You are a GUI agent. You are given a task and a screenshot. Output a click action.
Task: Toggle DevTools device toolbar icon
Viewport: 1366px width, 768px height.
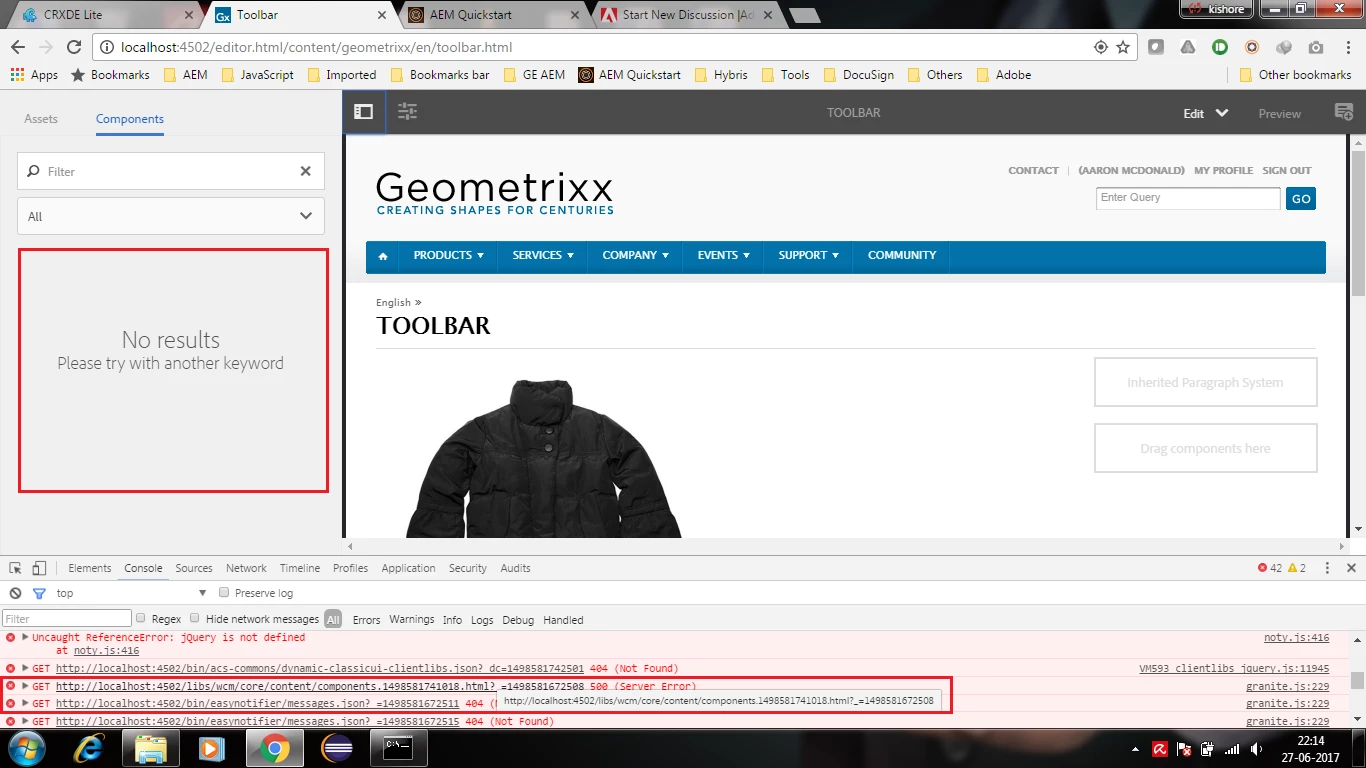pyautogui.click(x=39, y=568)
